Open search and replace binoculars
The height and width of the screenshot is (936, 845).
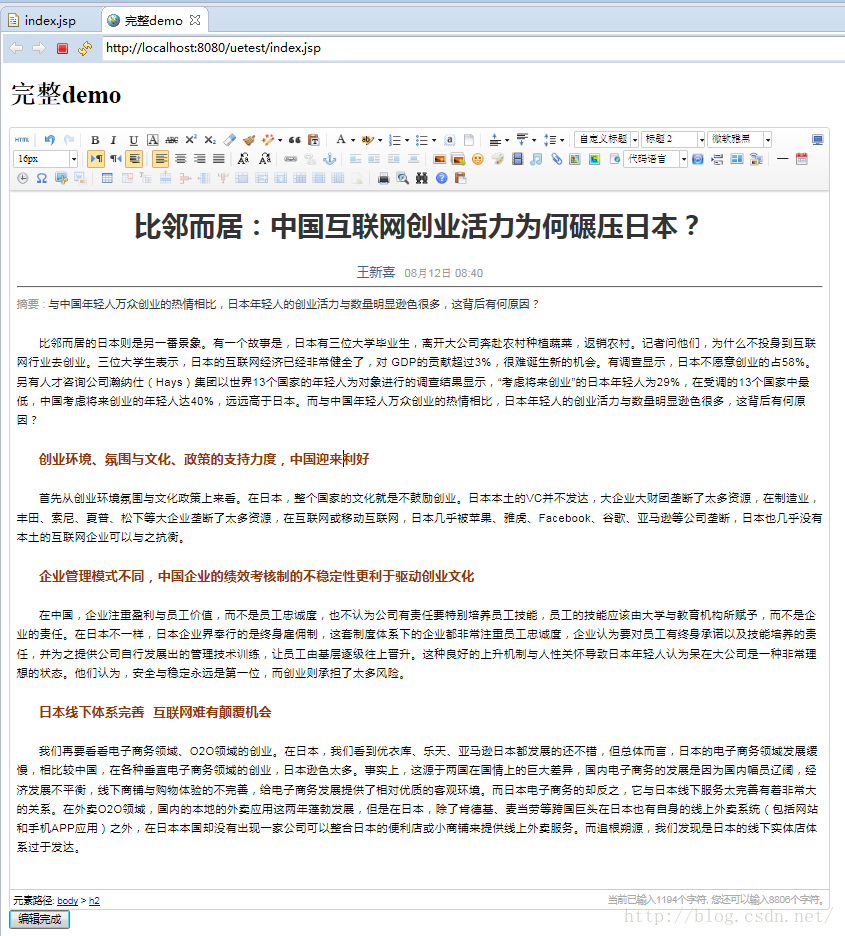[422, 178]
